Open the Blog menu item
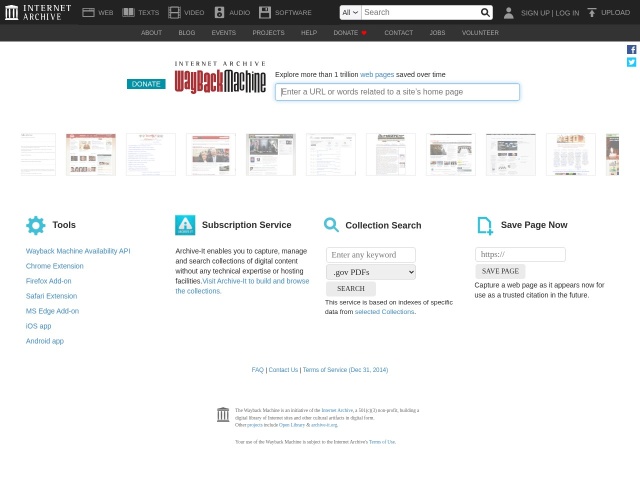This screenshot has height=480, width=640. 187,33
